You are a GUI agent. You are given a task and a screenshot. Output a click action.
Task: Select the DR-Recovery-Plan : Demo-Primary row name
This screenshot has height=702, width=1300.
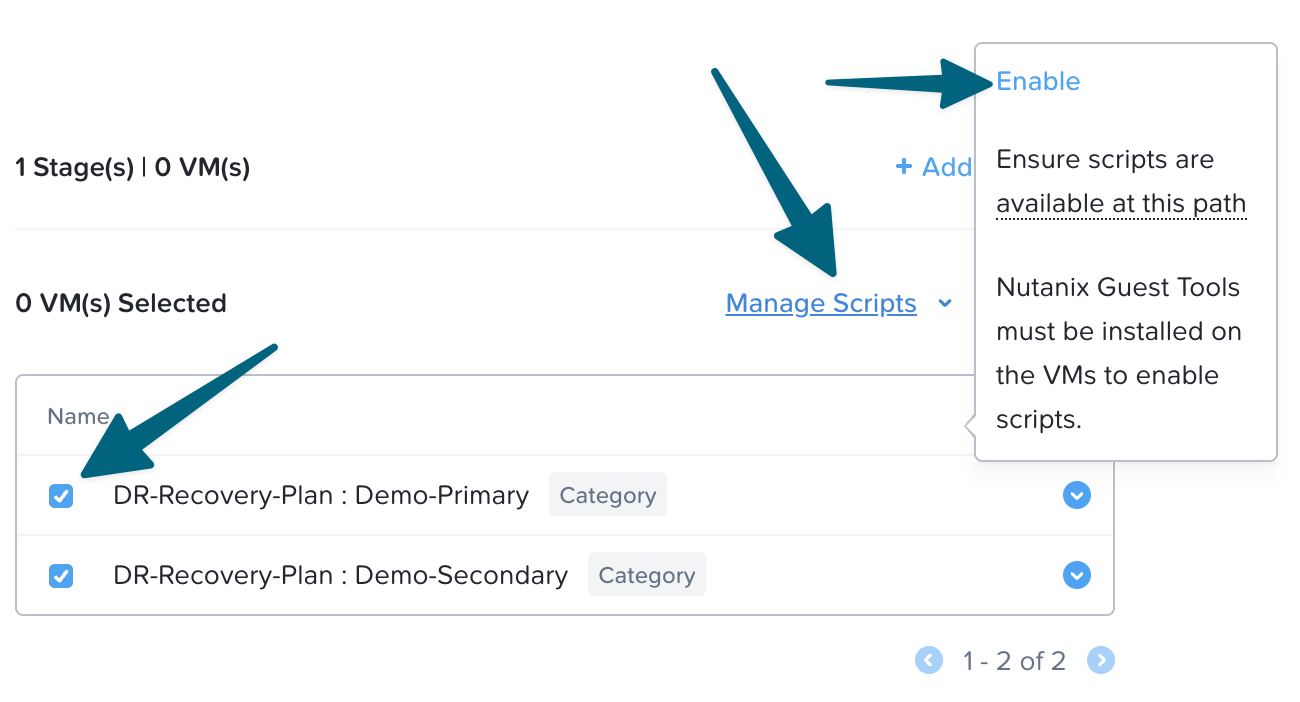coord(321,496)
